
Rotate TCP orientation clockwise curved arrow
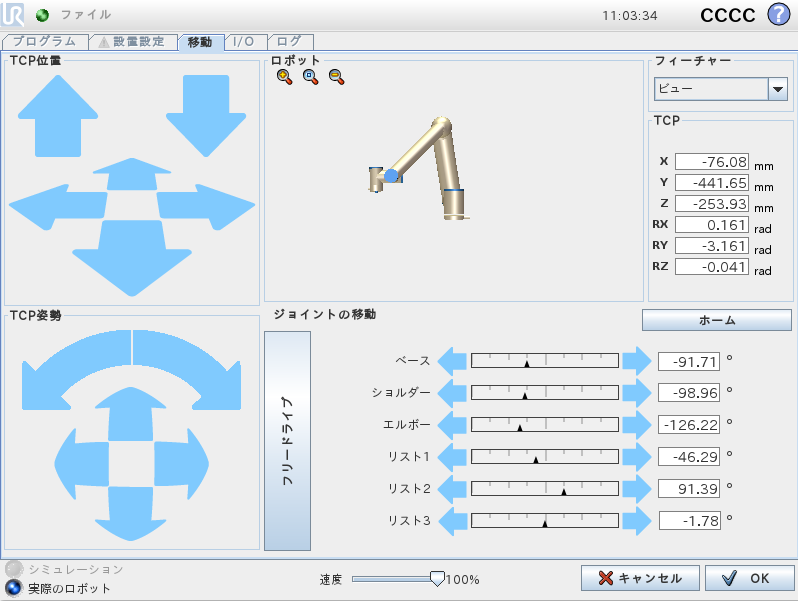coord(187,369)
